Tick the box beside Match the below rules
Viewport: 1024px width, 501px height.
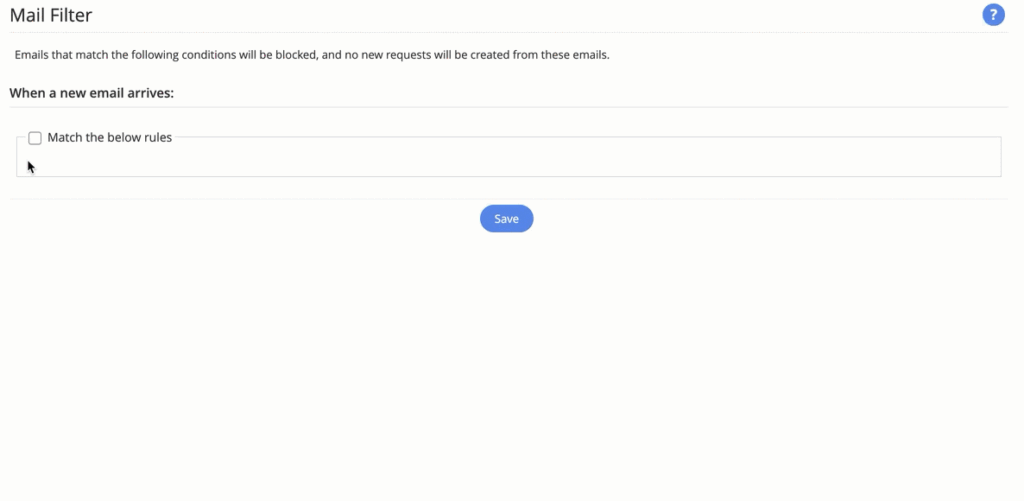click(35, 138)
